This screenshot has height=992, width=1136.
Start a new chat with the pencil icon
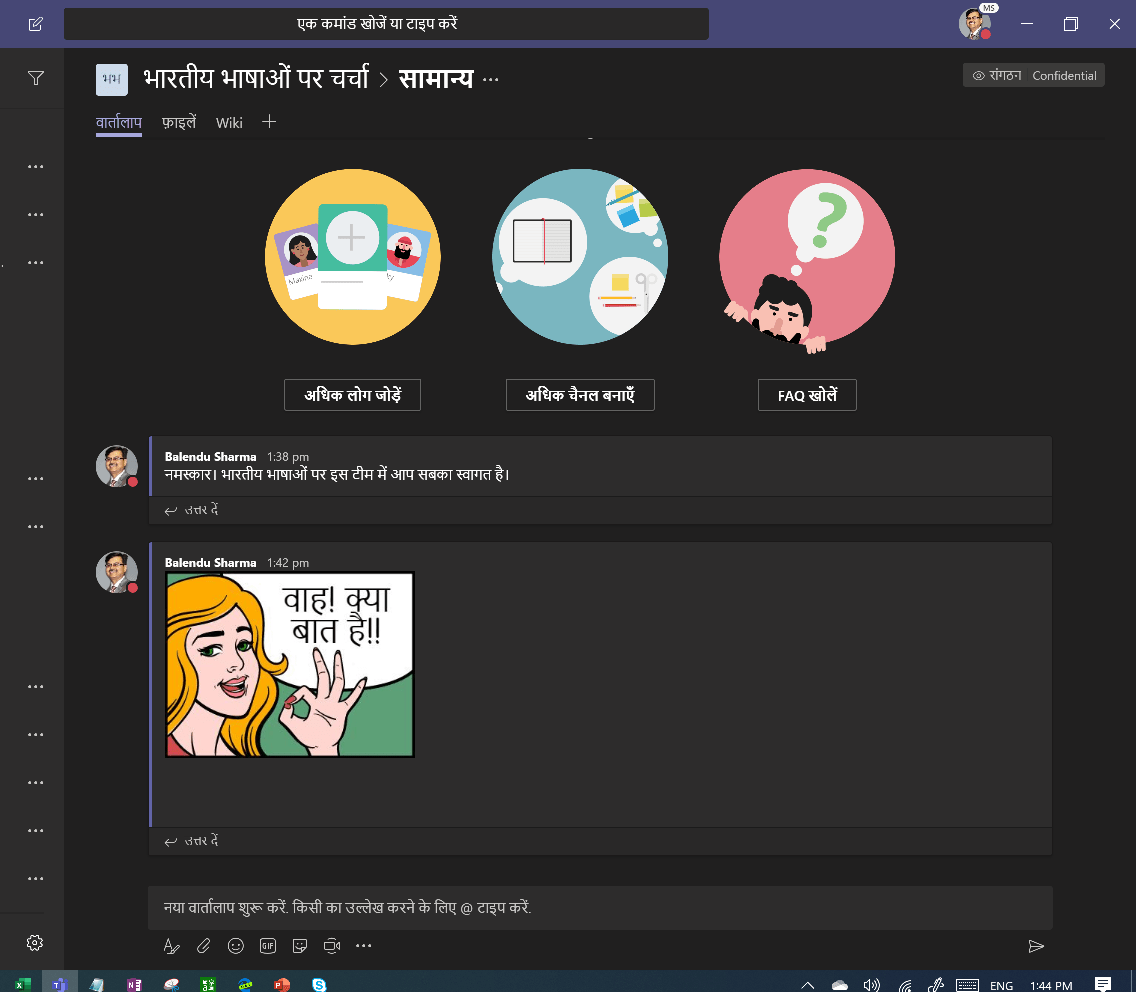pos(33,23)
